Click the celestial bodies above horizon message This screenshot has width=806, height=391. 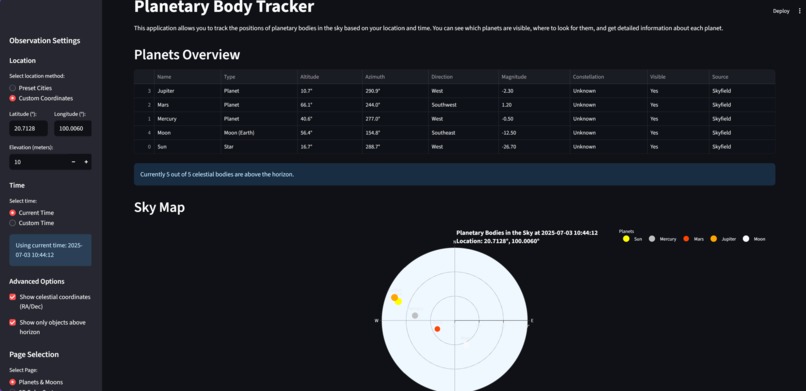click(x=454, y=175)
